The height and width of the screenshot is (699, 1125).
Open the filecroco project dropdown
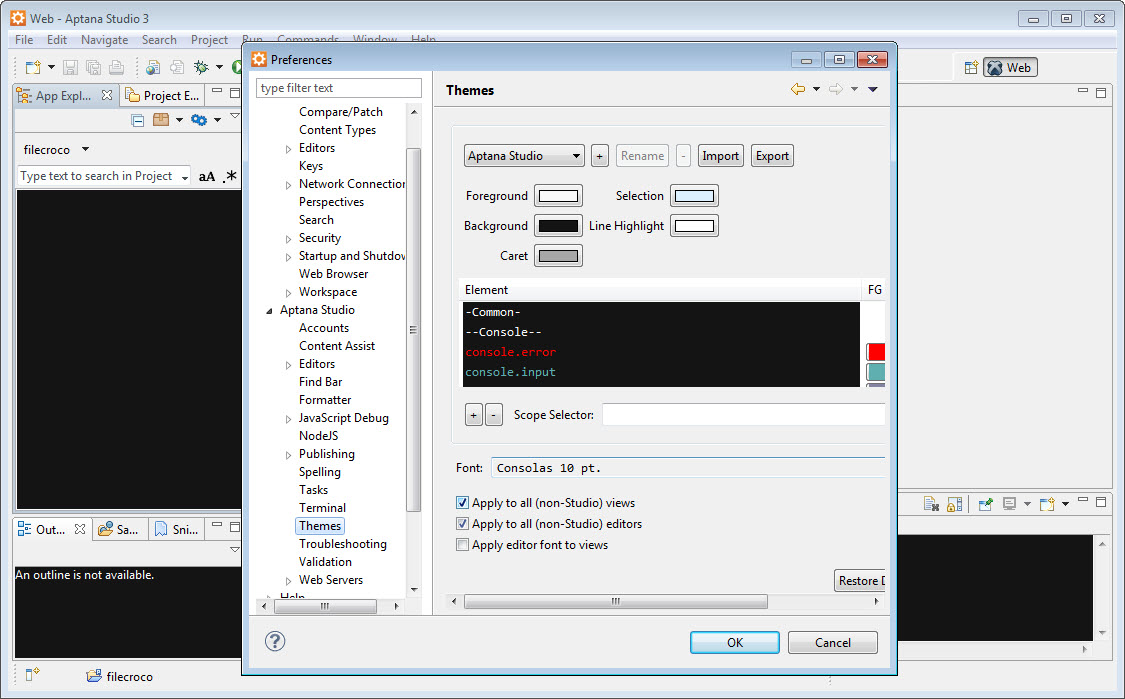85,149
